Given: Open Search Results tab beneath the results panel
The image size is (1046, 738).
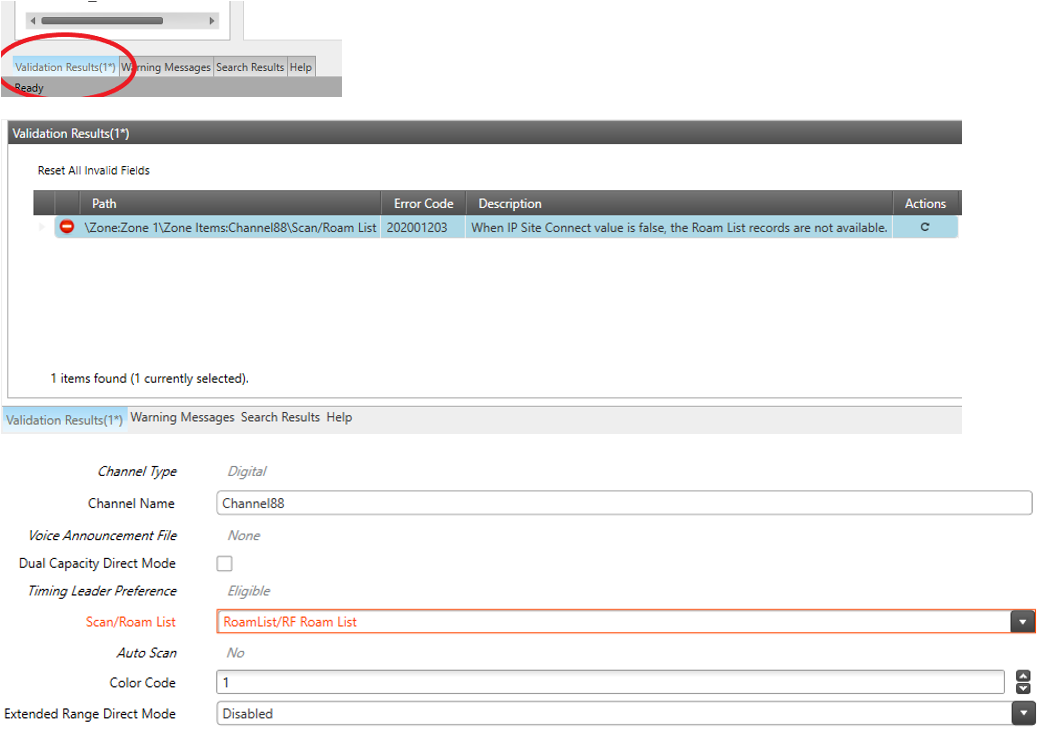Looking at the screenshot, I should coord(280,418).
